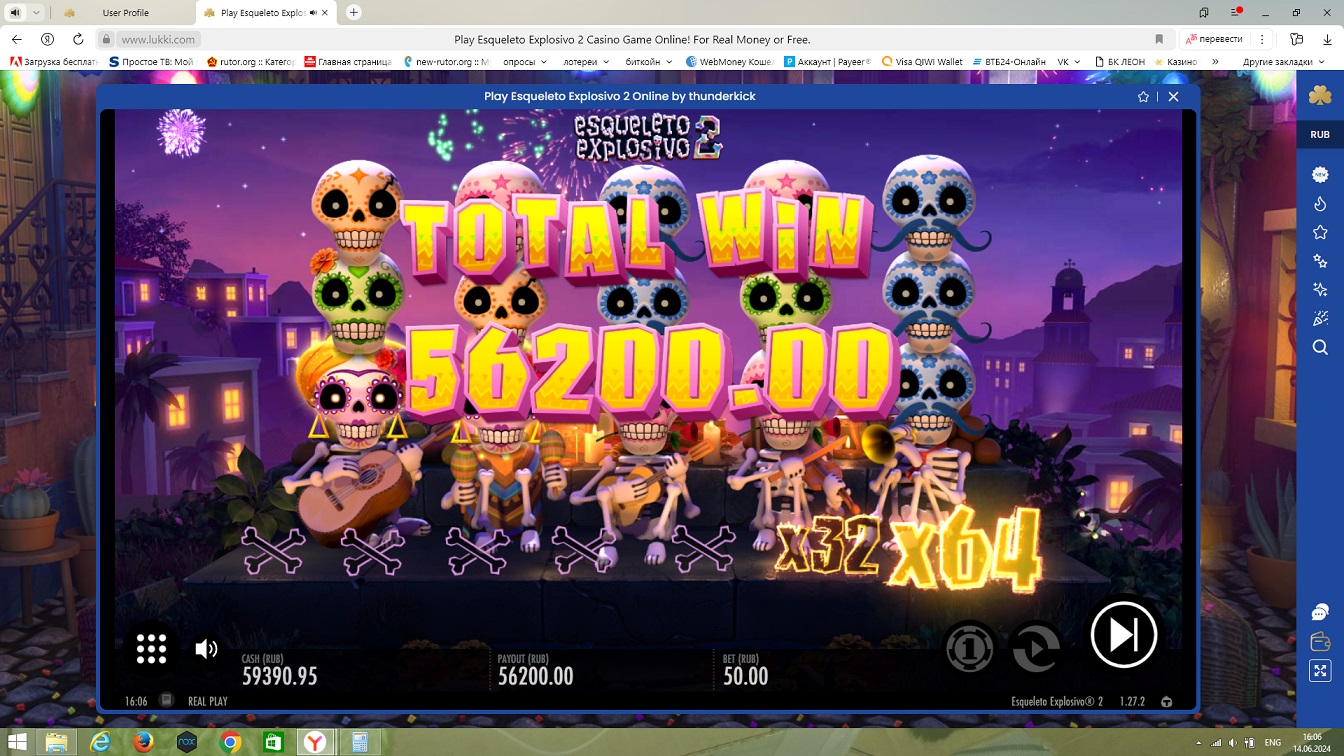1344x756 pixels.
Task: Open hot games flame icon
Action: [1320, 204]
